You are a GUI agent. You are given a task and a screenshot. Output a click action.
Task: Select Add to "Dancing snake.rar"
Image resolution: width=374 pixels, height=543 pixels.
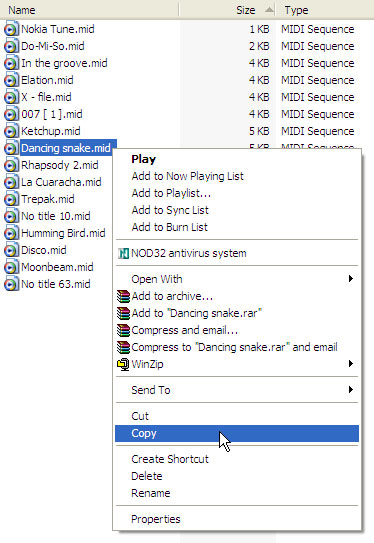(x=237, y=313)
